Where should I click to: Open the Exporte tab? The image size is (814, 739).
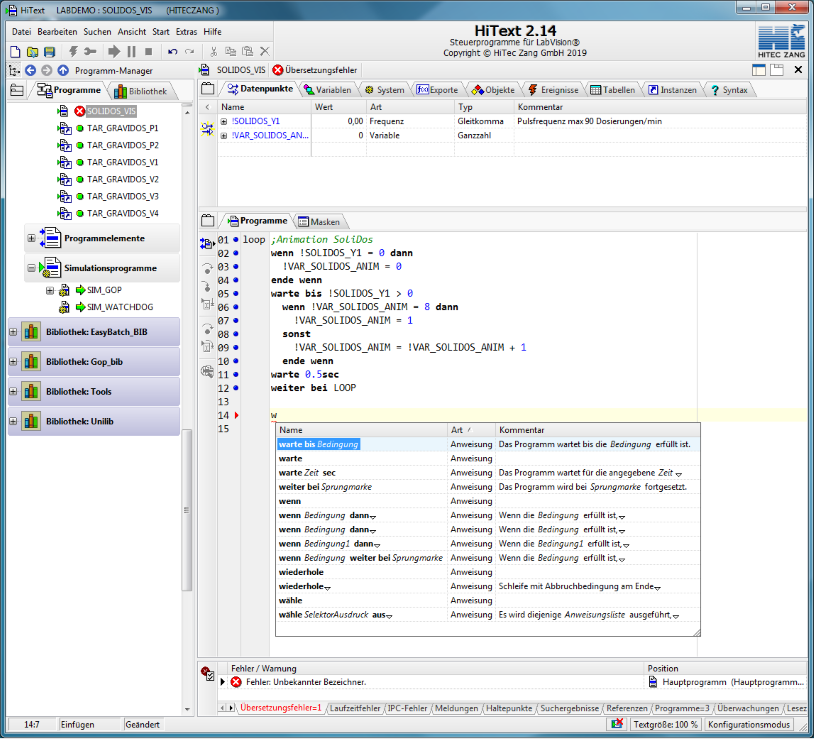pyautogui.click(x=438, y=90)
